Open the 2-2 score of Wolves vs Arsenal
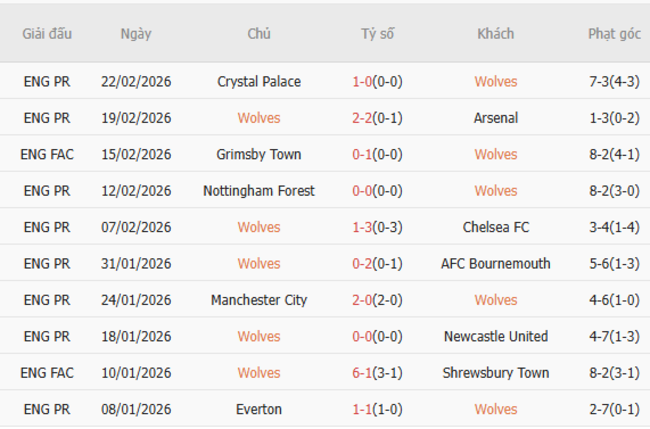This screenshot has width=650, height=429. click(364, 118)
